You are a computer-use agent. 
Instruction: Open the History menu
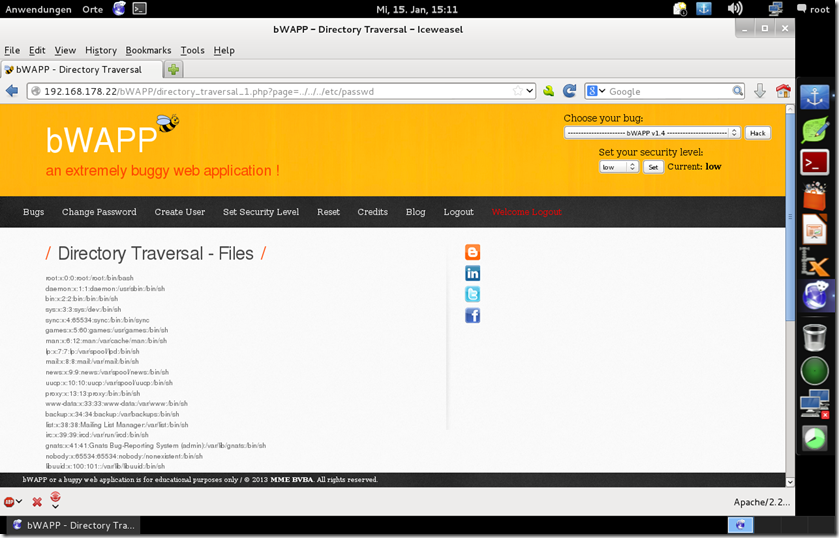(x=101, y=50)
